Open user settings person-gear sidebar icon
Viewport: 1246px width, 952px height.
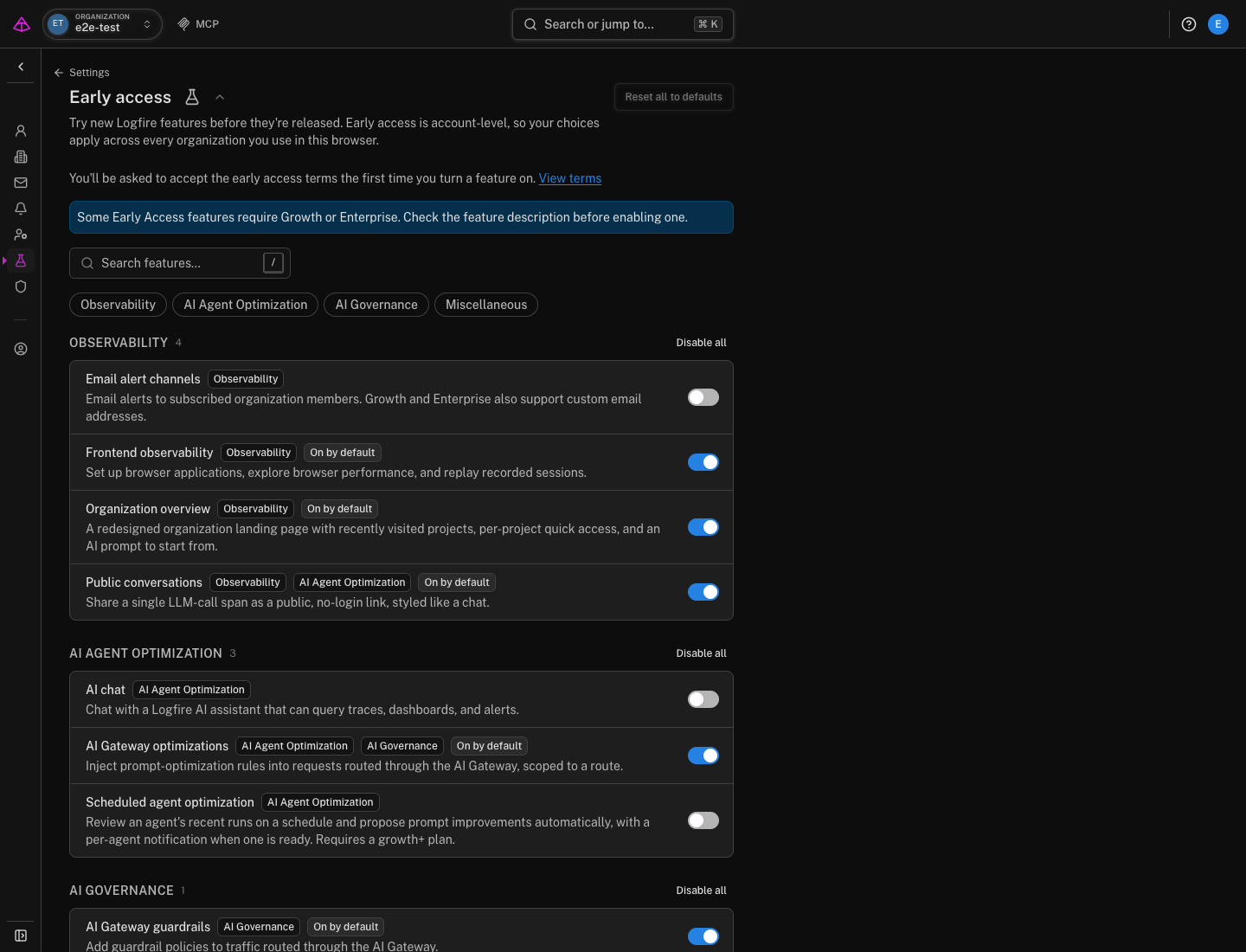21,235
